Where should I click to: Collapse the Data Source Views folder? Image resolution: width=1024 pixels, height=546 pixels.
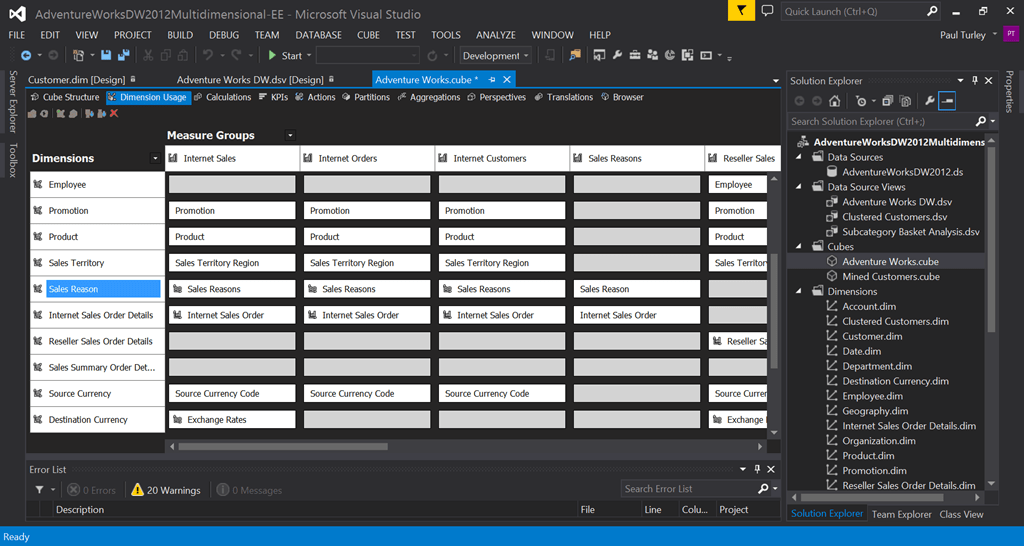(799, 187)
